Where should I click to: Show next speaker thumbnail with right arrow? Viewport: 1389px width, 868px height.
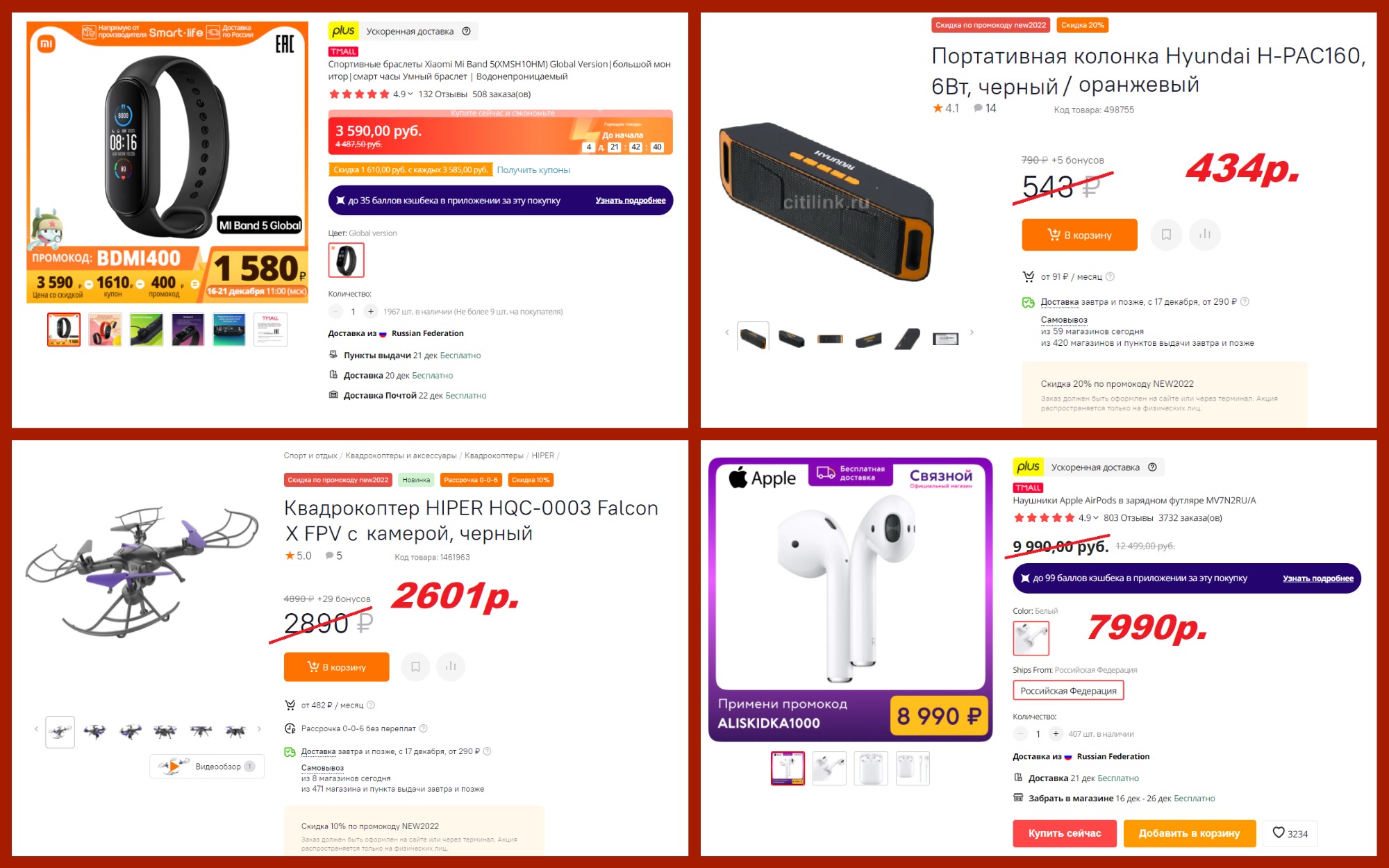(x=972, y=333)
